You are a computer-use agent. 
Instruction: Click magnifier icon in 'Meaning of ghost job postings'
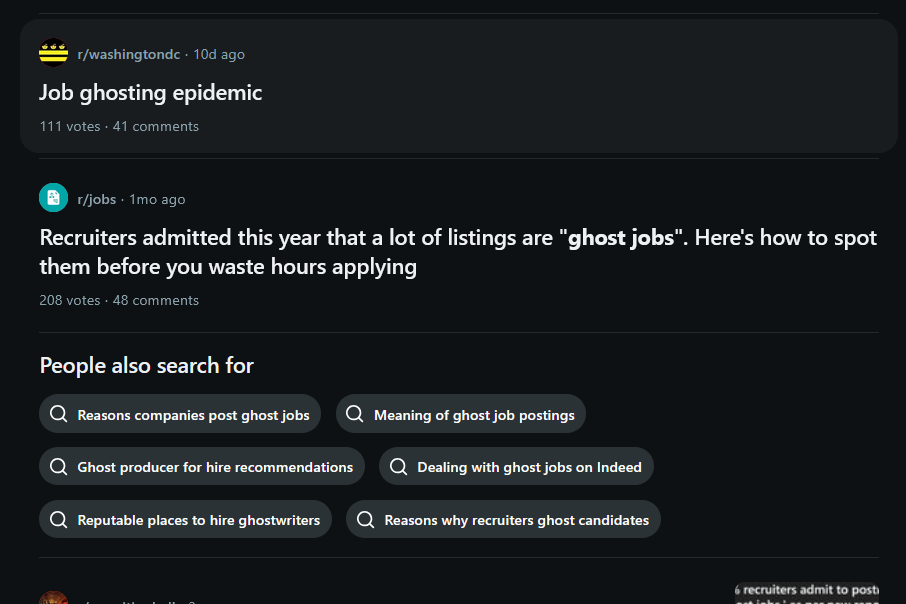click(355, 414)
